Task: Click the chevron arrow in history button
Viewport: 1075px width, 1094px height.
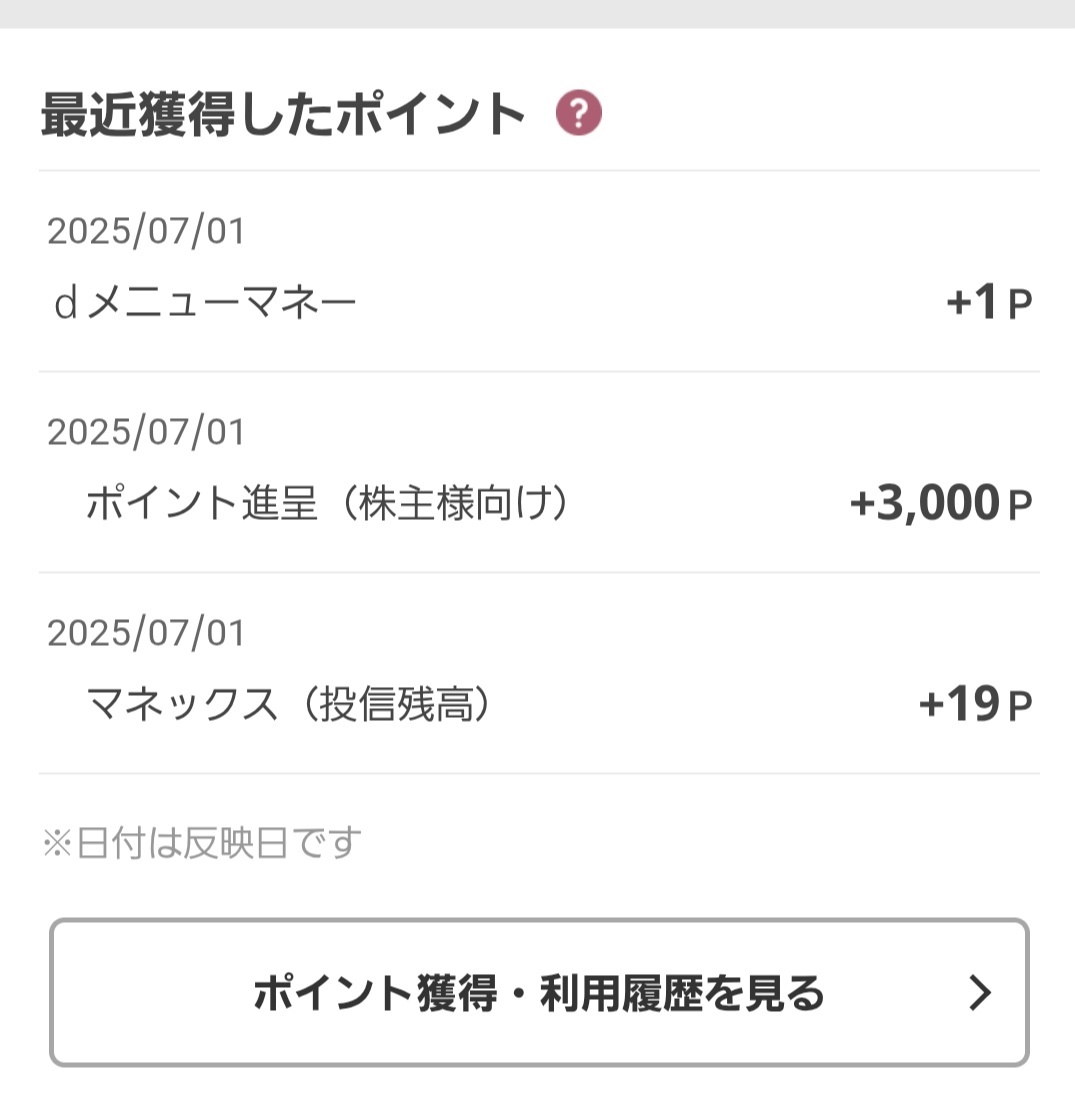Action: (980, 993)
